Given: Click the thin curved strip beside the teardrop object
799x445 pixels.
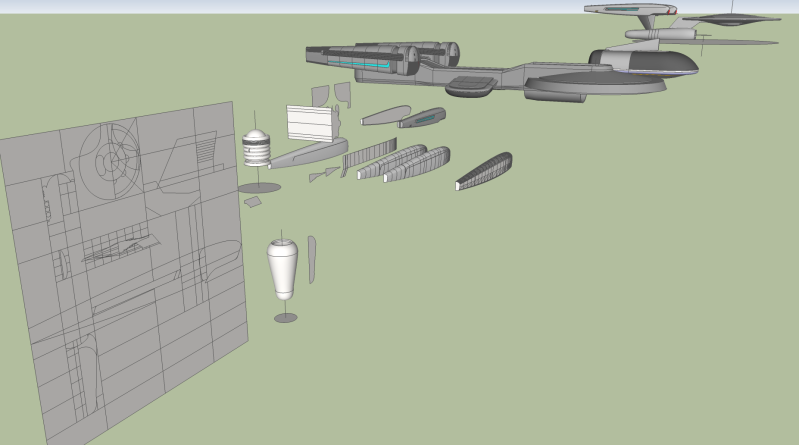Looking at the screenshot, I should click(311, 259).
